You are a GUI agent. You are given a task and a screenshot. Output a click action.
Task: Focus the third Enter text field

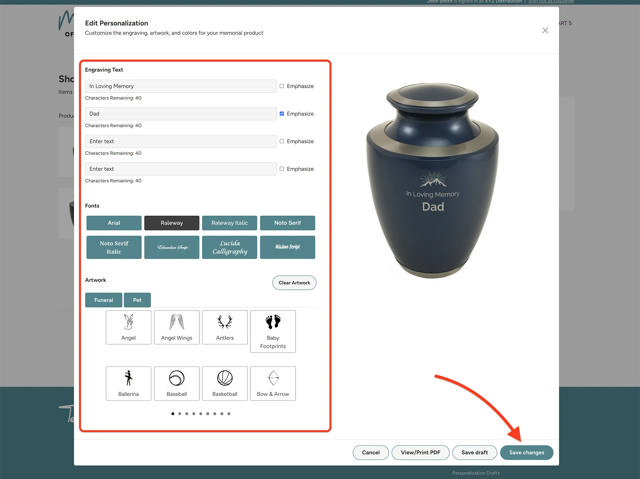(x=181, y=141)
